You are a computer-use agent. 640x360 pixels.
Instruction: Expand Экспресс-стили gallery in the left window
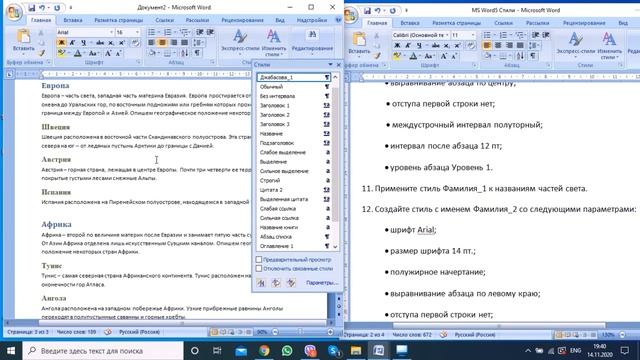tap(240, 43)
